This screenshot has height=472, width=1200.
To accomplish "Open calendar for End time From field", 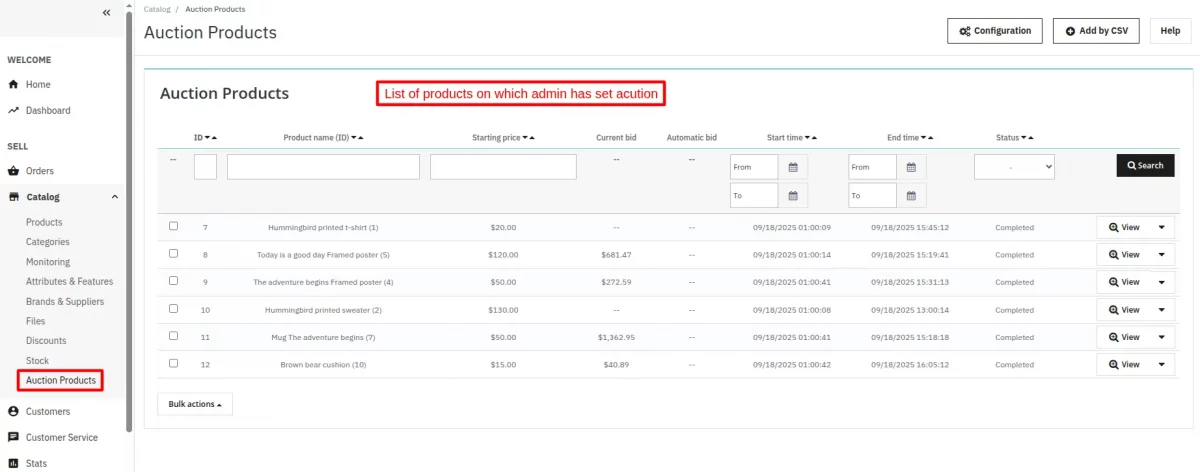I will click(911, 167).
